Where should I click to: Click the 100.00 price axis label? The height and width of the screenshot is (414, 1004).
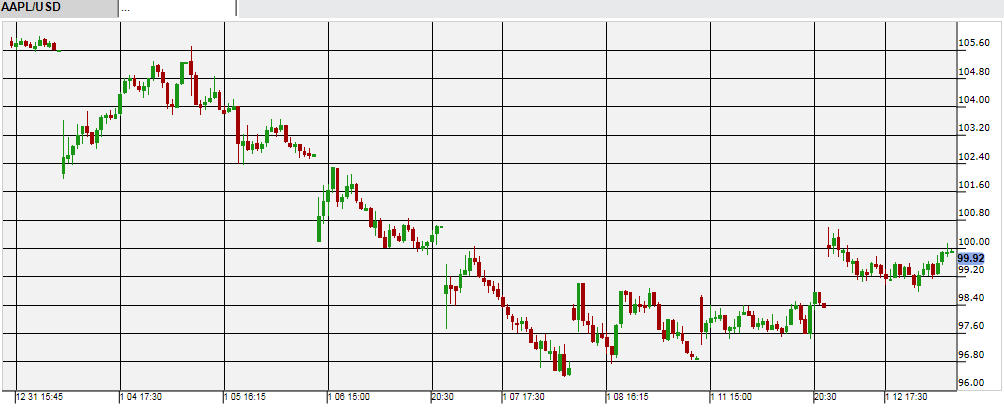(973, 242)
